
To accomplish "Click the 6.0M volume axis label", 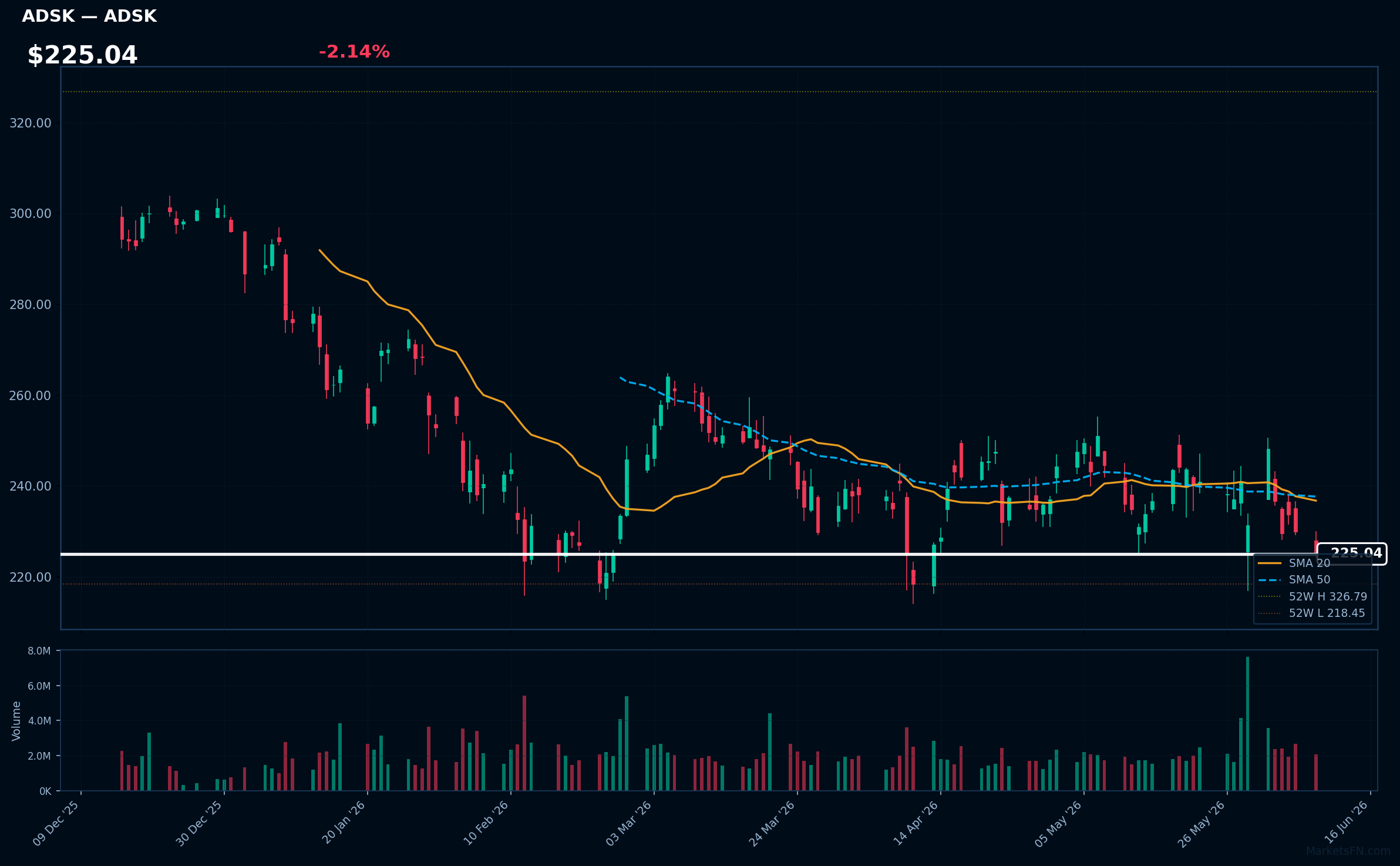I will point(39,686).
